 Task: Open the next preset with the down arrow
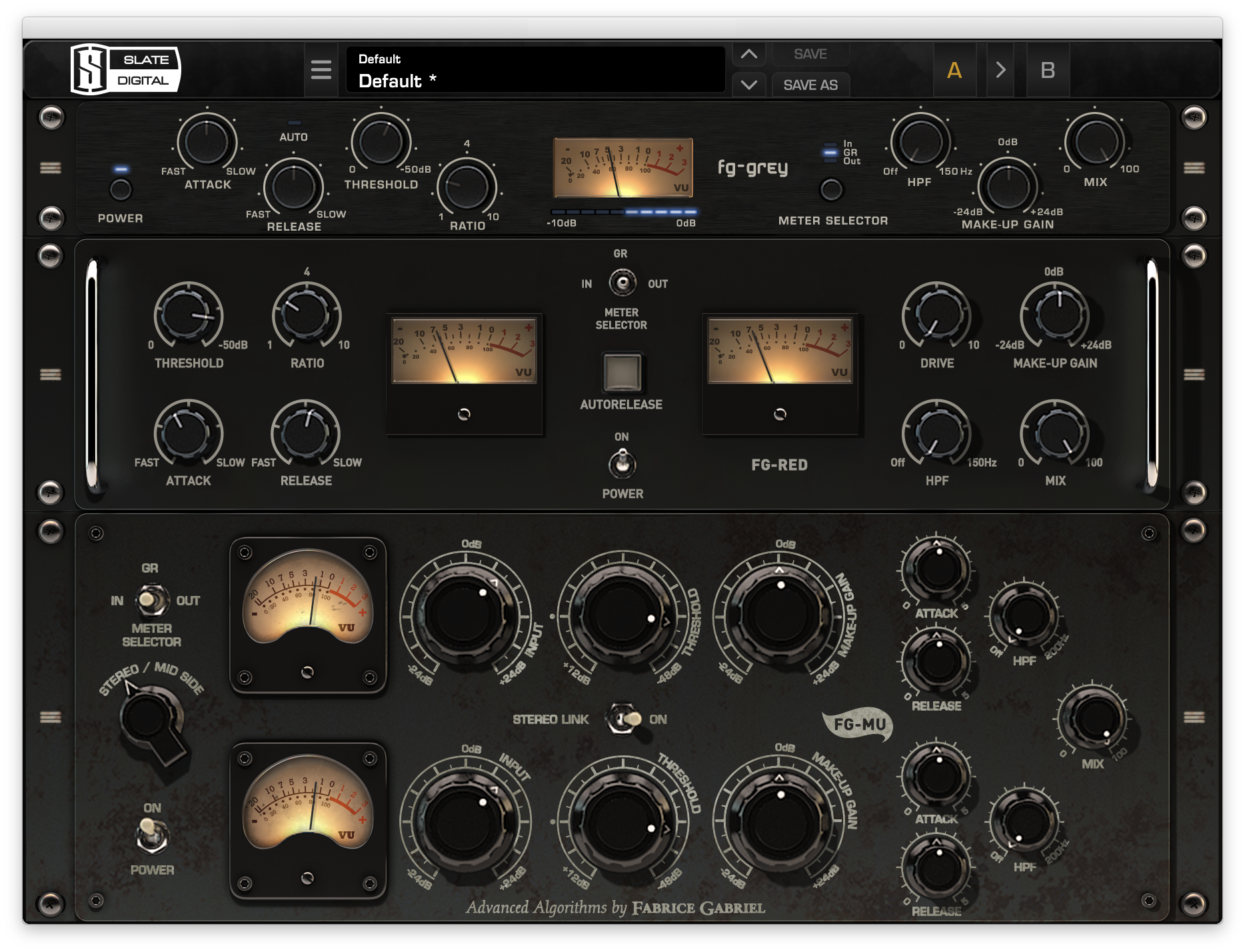pos(748,85)
